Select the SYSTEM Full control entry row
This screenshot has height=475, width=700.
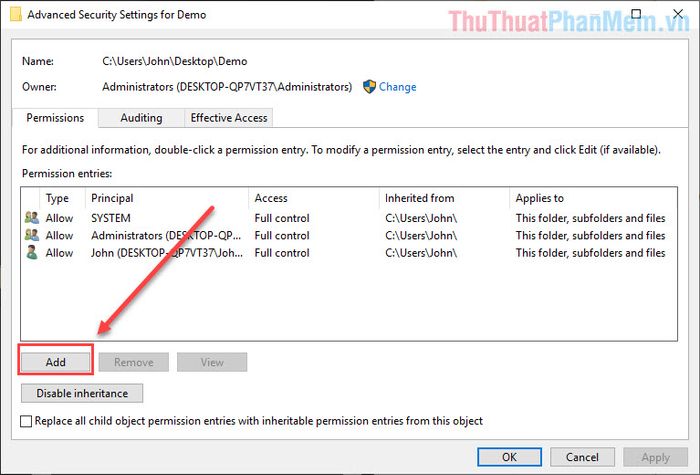coord(349,218)
